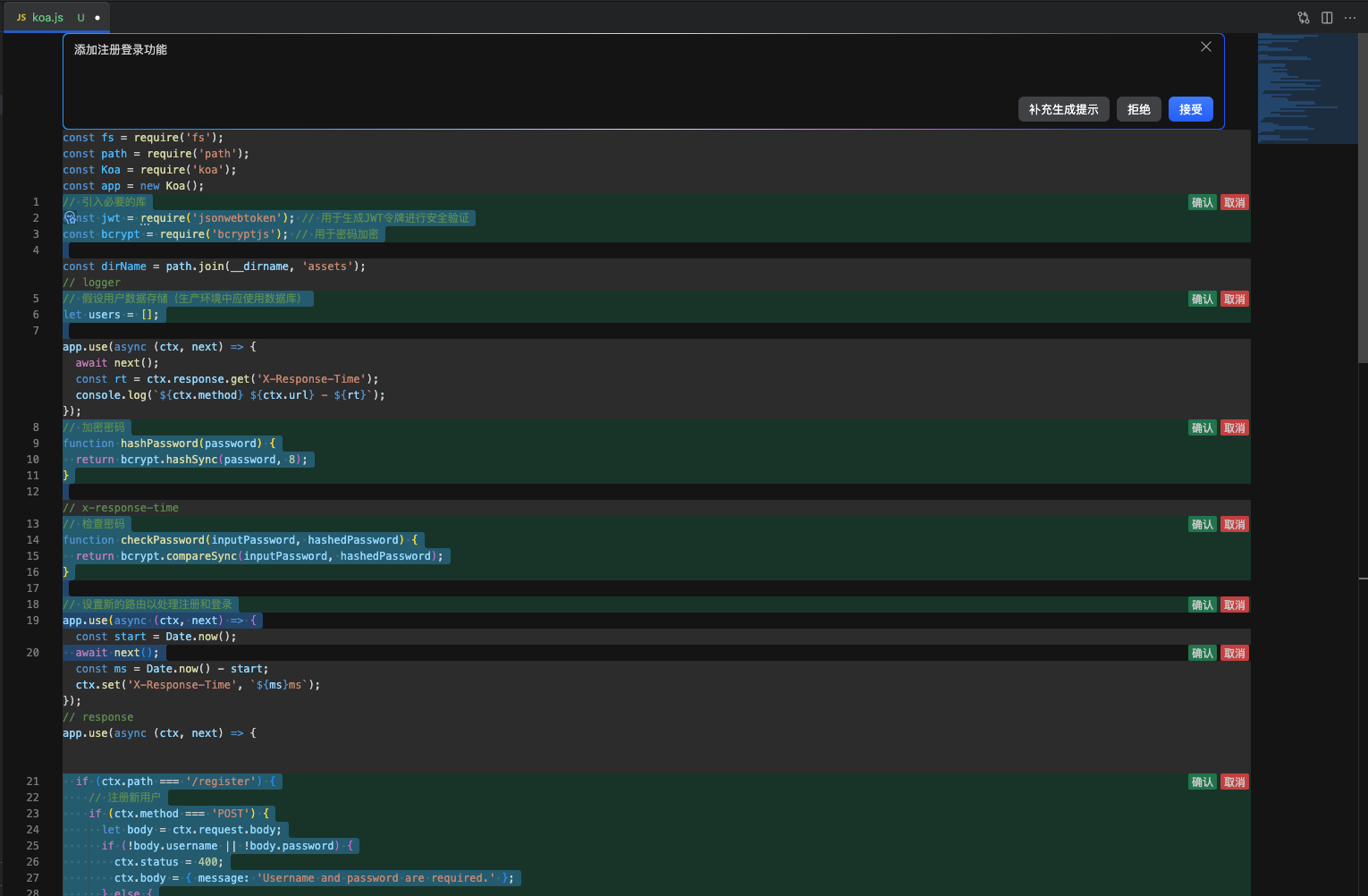Screen dimensions: 1368x896
Task: Click the line "return bcrypt.compareSync"
Action: click(x=259, y=556)
